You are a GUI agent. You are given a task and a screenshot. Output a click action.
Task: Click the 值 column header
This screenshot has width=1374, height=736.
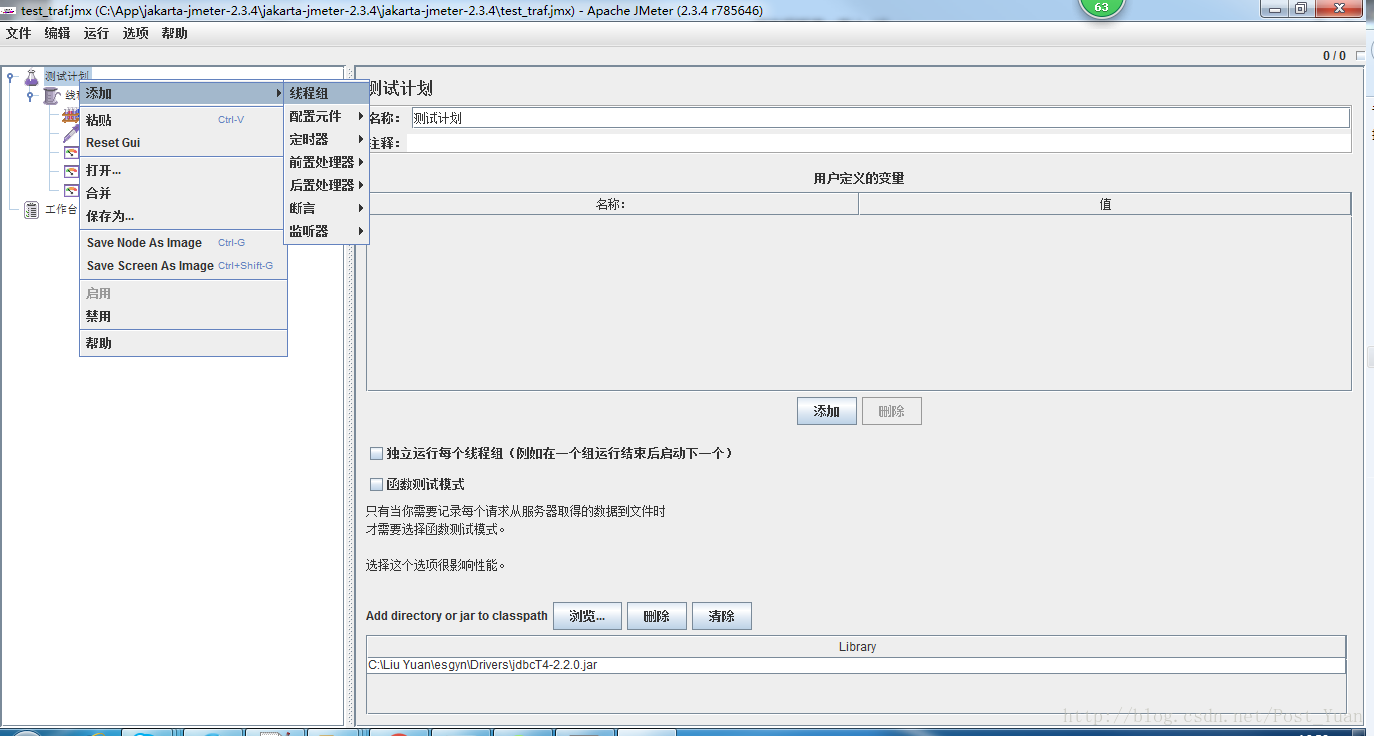[x=1105, y=204]
